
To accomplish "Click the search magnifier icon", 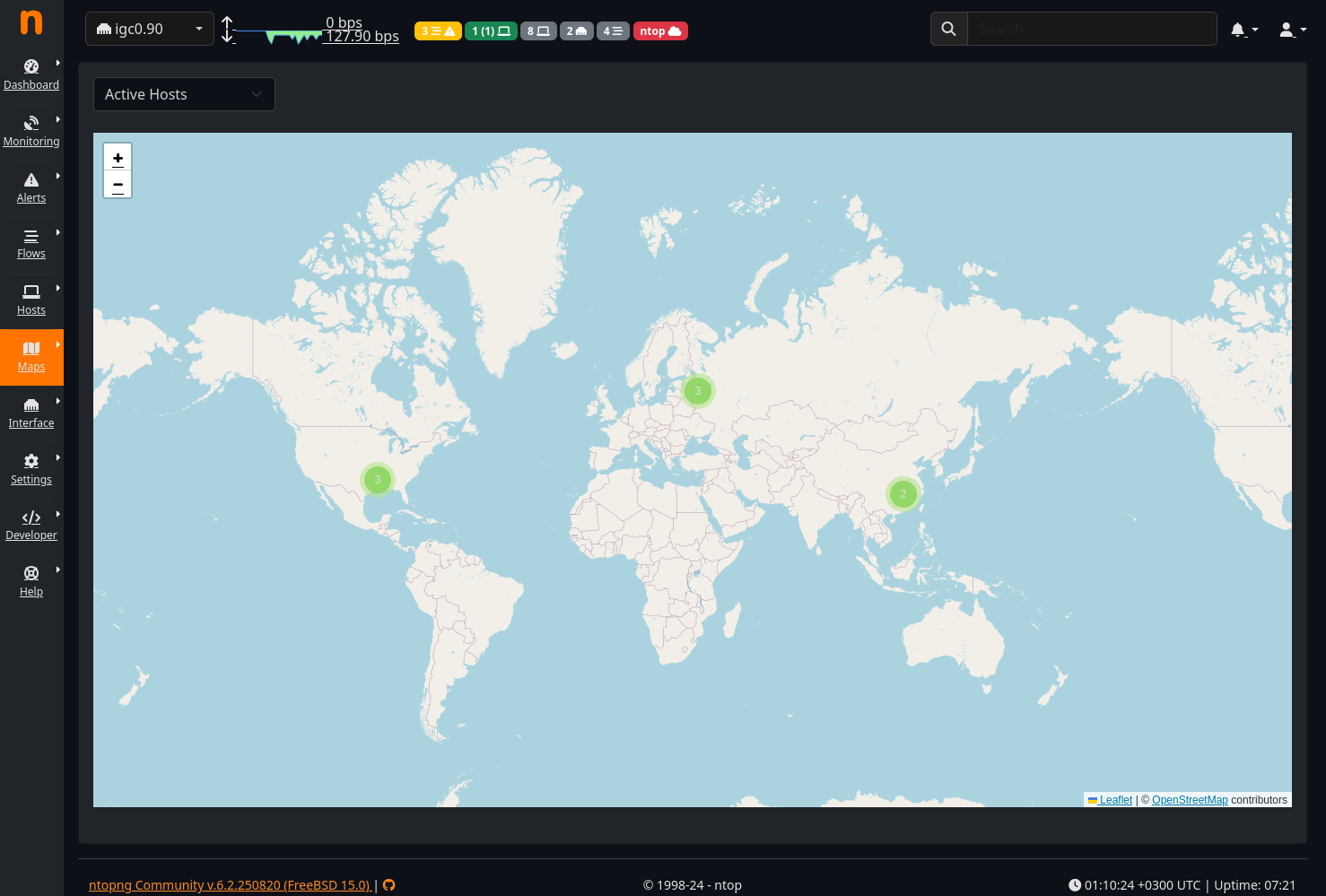I will (949, 29).
